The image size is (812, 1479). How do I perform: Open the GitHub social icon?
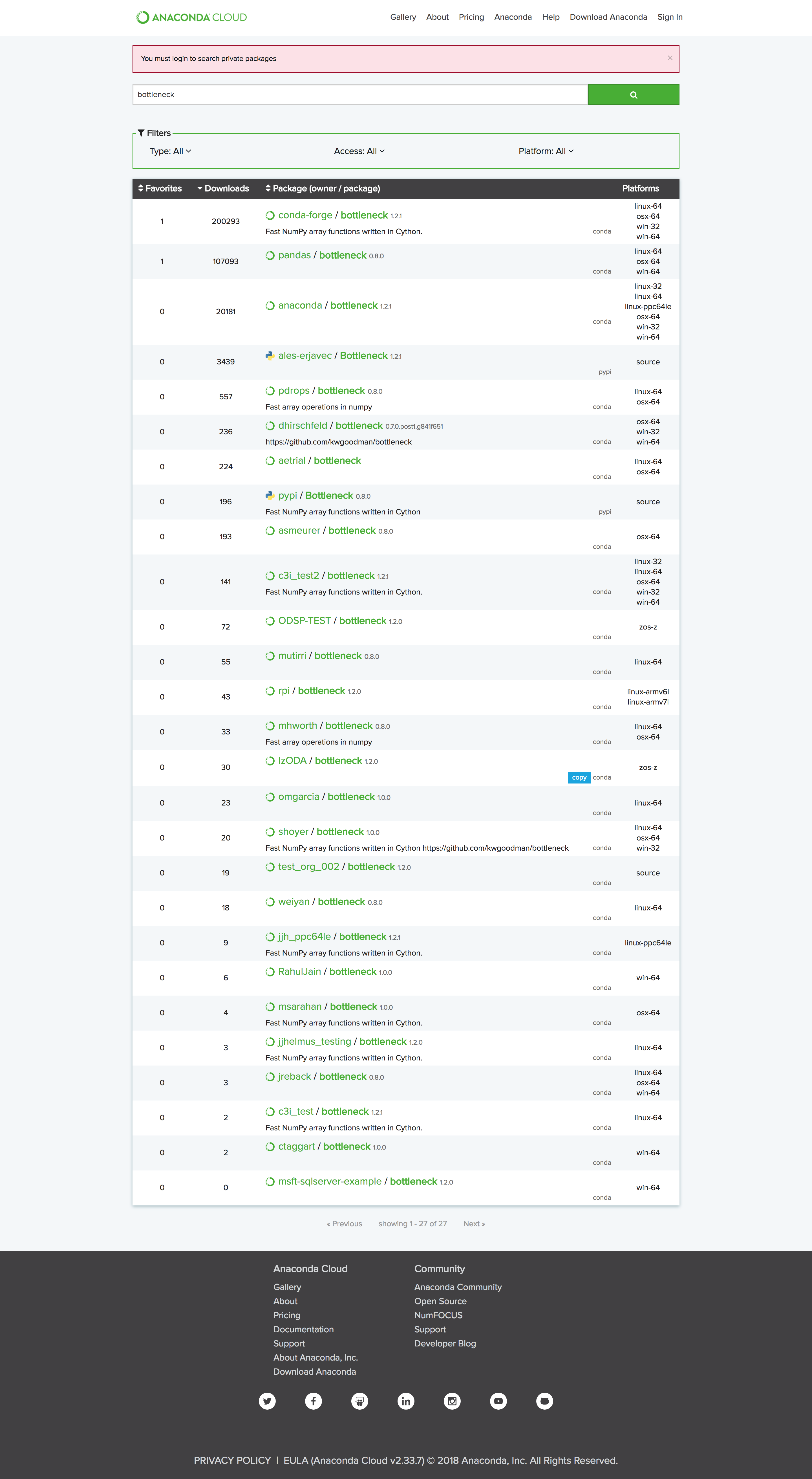pos(545,1401)
